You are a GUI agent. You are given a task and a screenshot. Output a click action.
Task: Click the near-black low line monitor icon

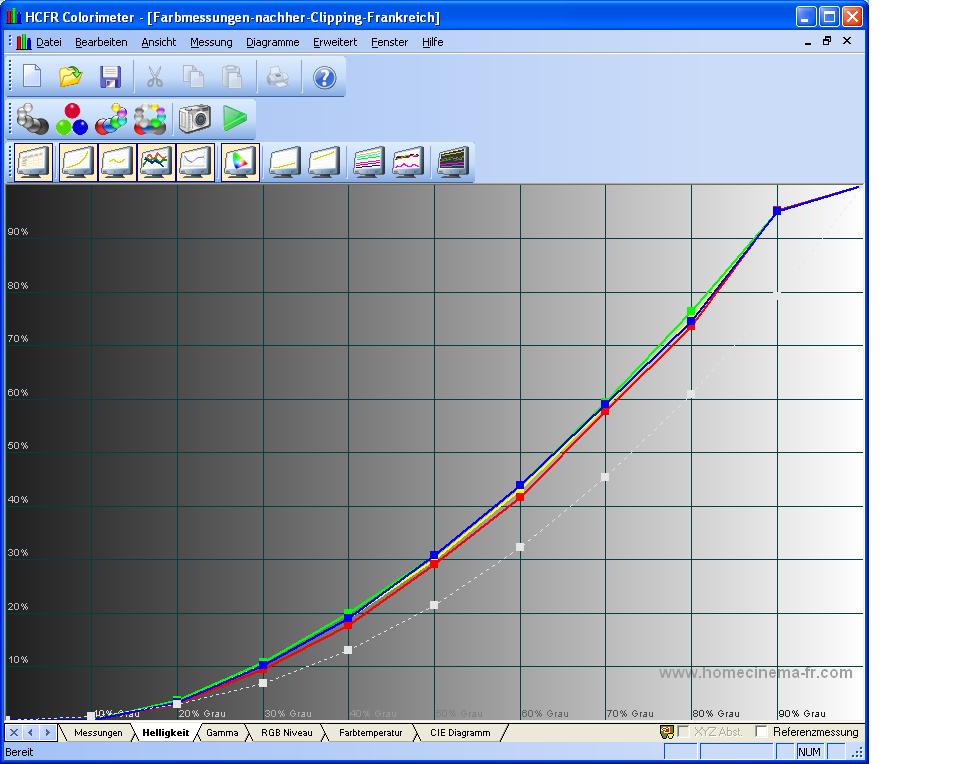[x=285, y=162]
